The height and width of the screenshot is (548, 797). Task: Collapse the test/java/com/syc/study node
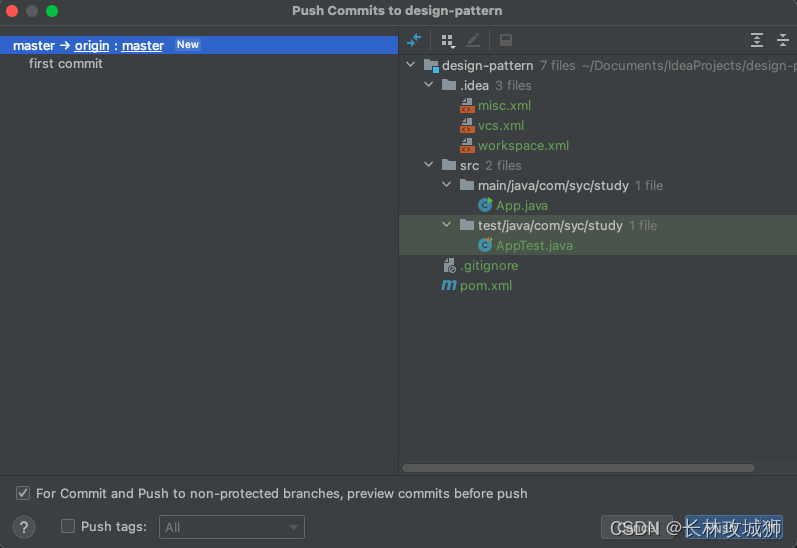pyautogui.click(x=446, y=225)
